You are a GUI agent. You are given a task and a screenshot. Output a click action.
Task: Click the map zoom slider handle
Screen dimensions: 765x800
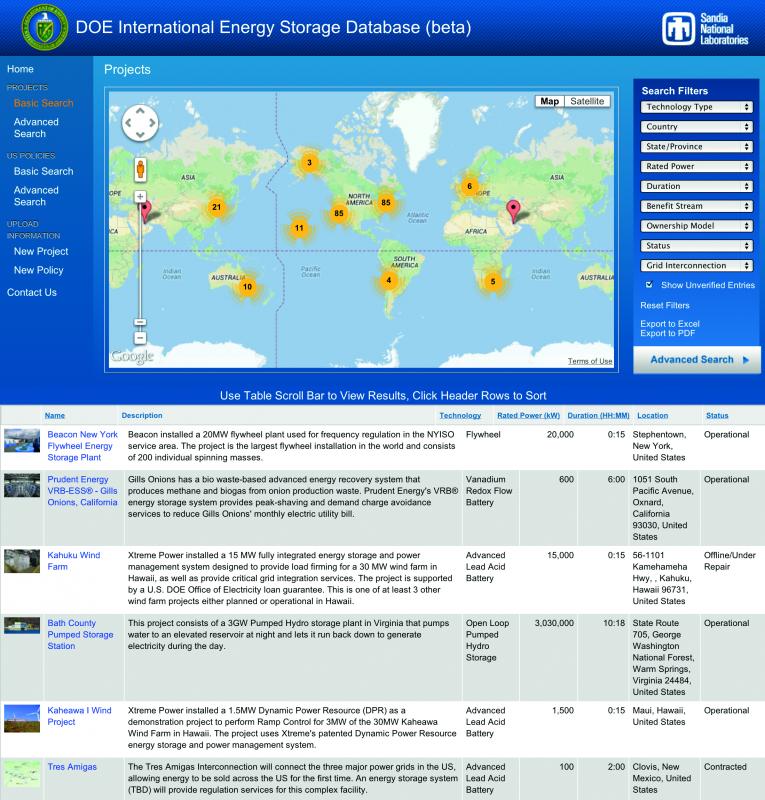click(x=140, y=322)
